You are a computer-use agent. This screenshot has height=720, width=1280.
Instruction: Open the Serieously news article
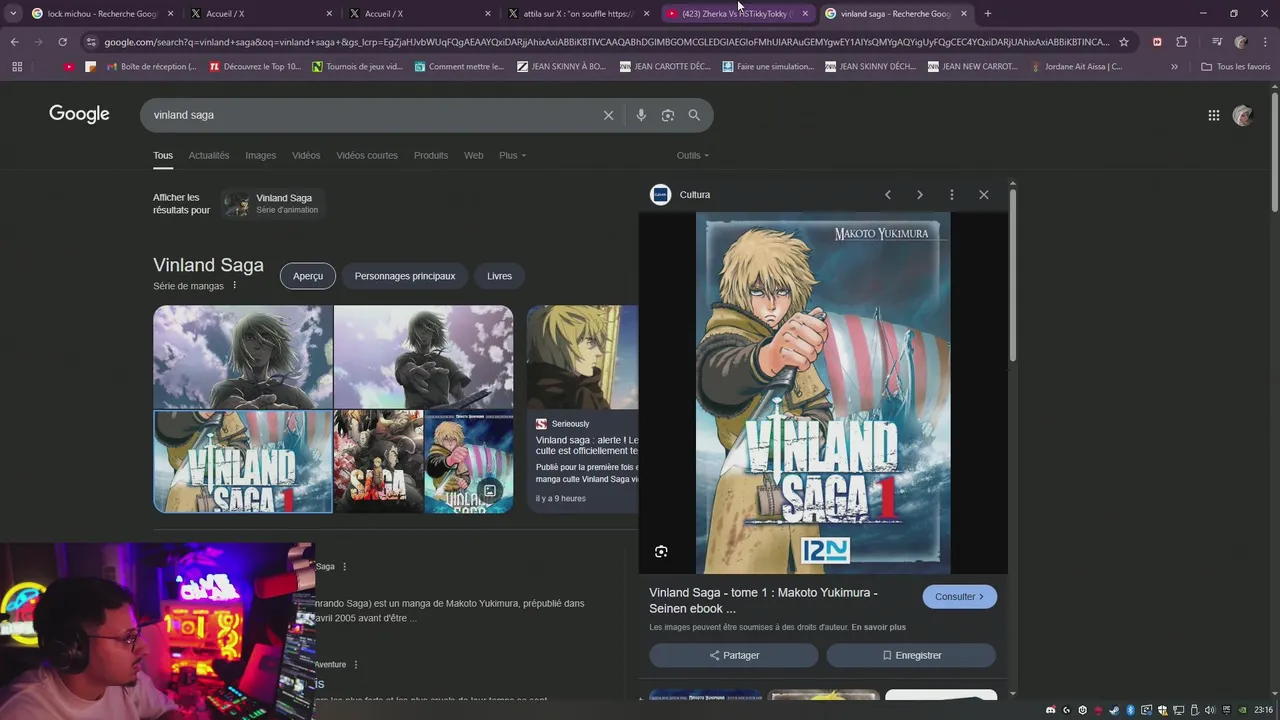coord(582,408)
